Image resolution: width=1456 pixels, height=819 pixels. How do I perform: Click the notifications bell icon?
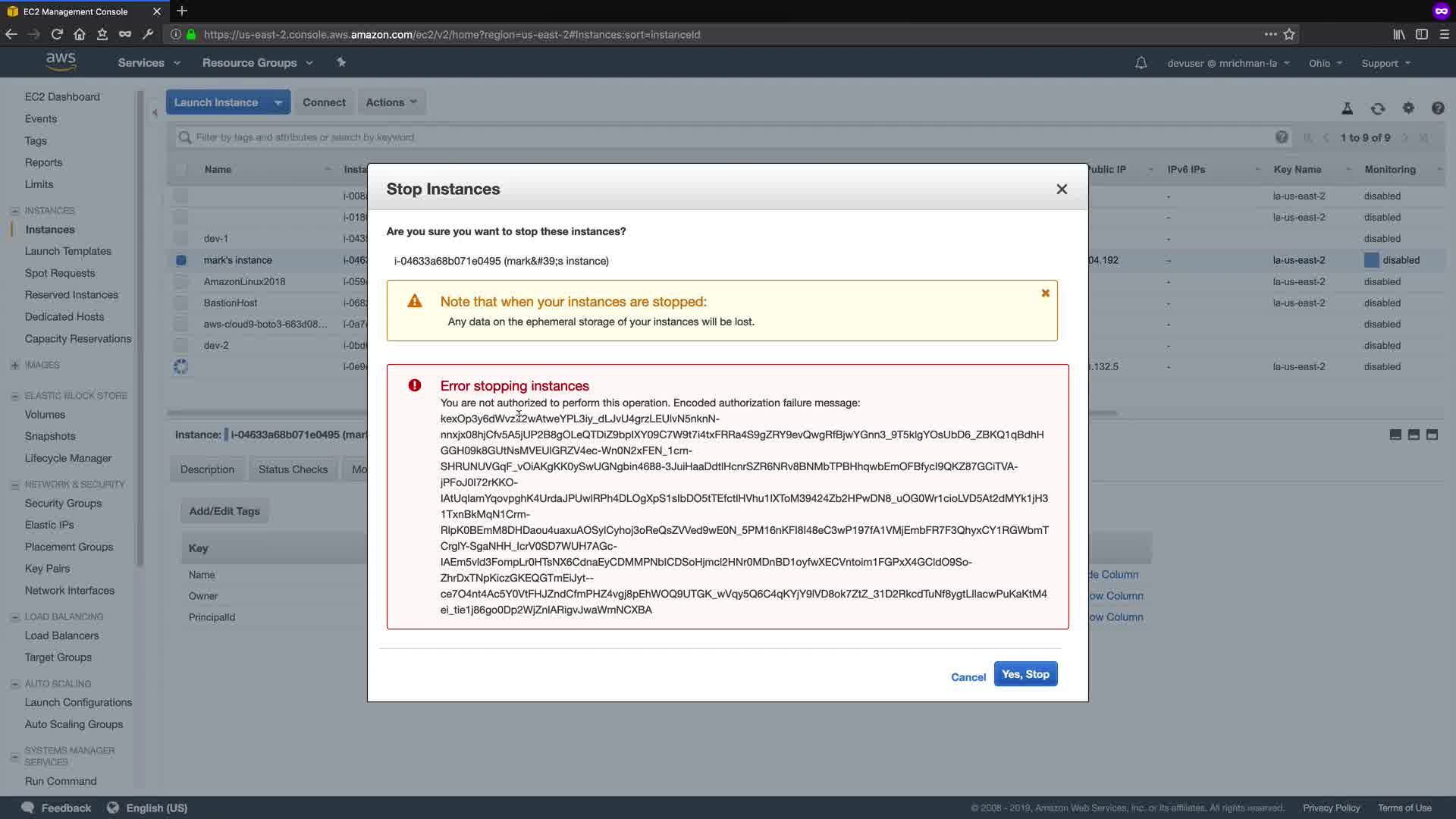click(1141, 63)
